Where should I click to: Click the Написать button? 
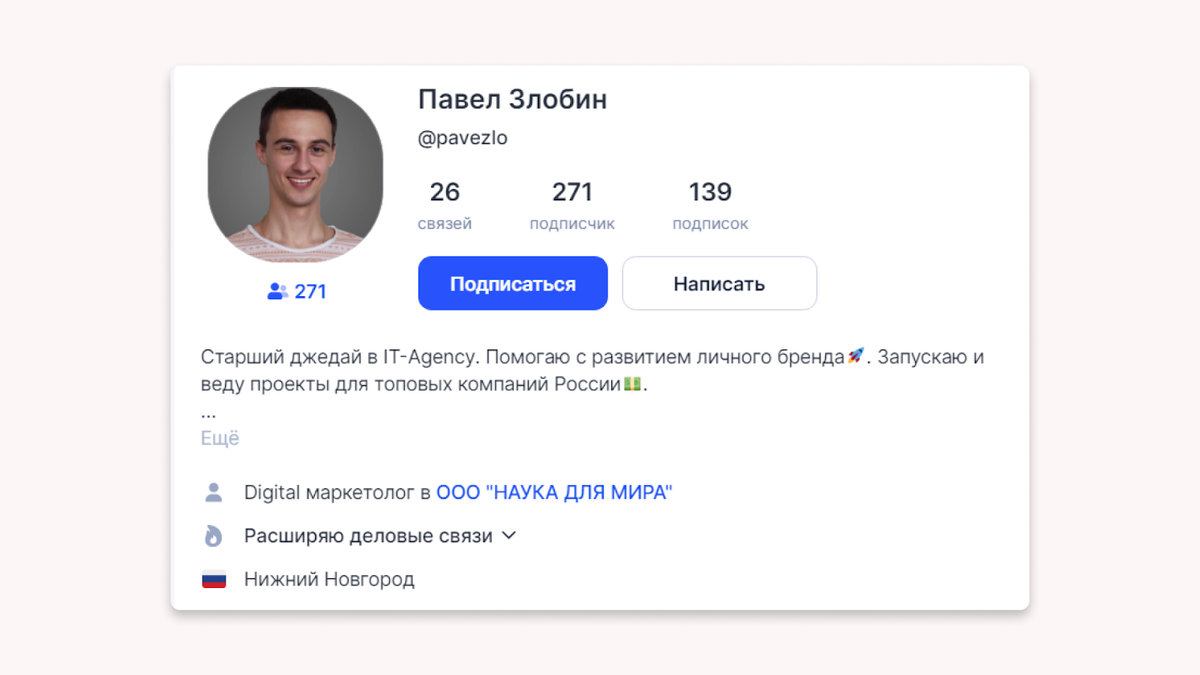(x=719, y=283)
